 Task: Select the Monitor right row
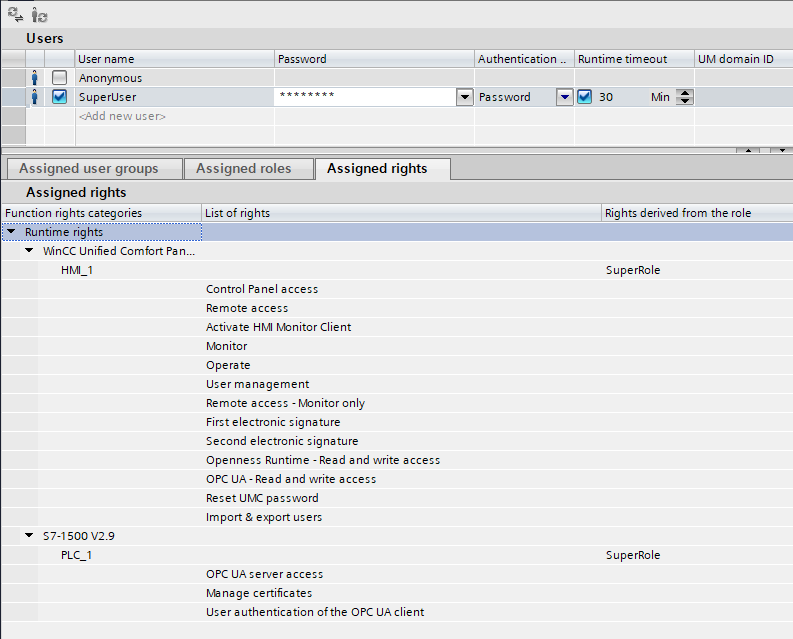(227, 346)
